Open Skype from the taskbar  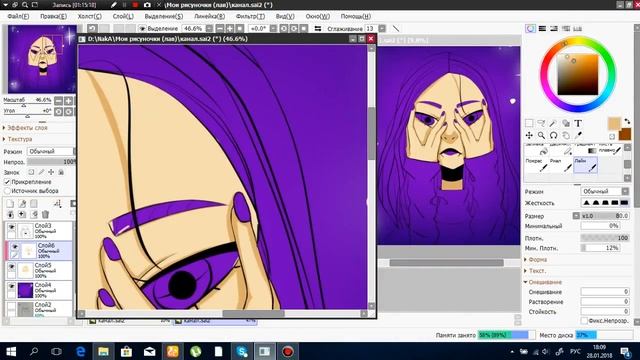click(x=242, y=351)
